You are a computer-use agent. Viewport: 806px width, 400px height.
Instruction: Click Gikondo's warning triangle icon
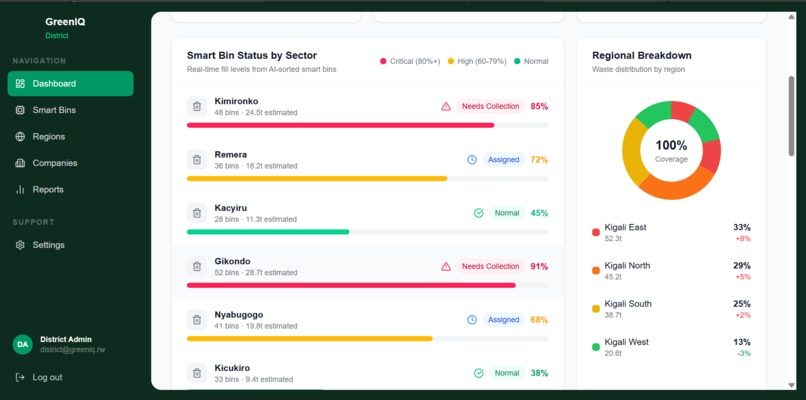point(446,266)
